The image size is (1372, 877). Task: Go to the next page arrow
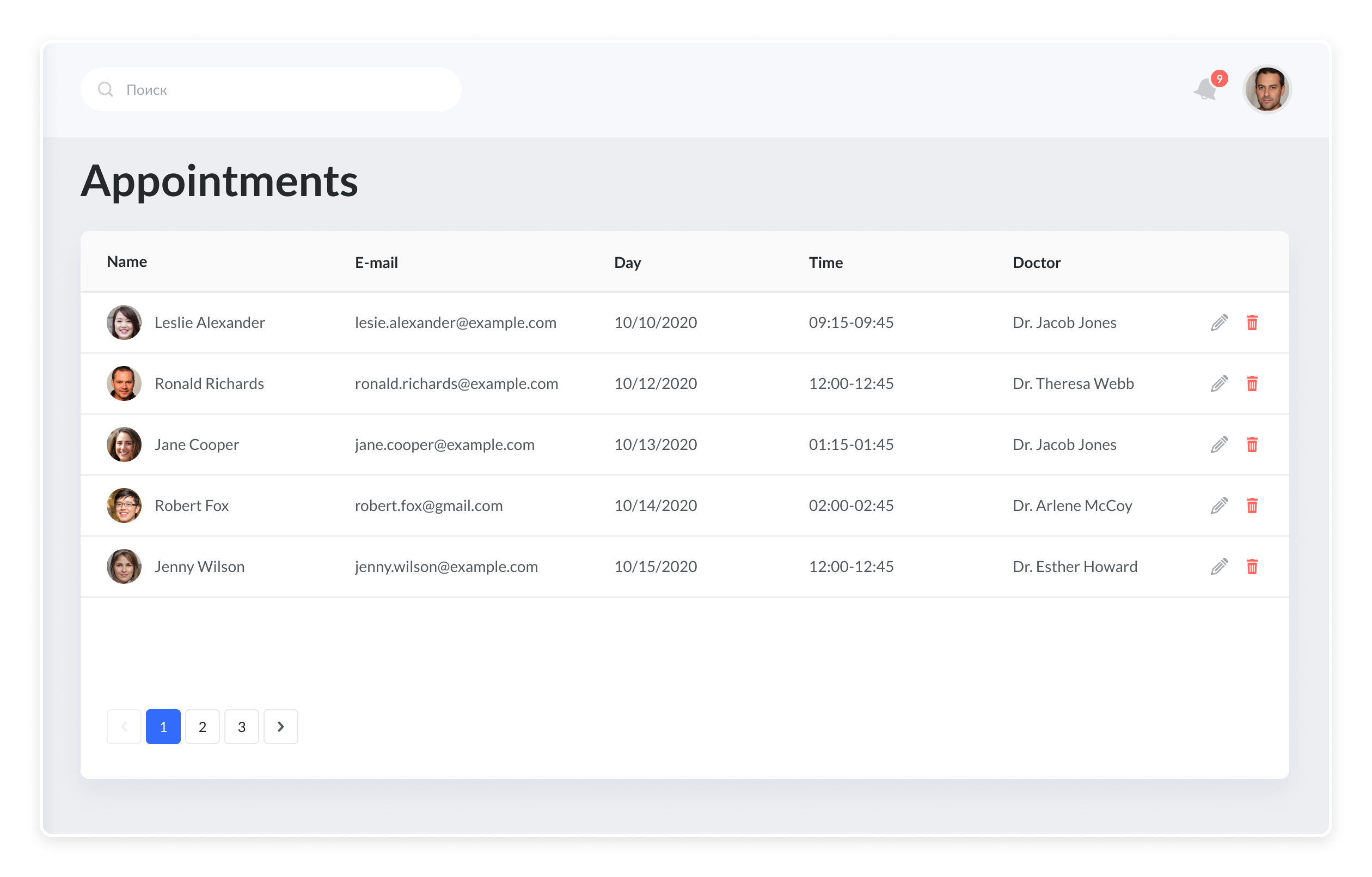coord(281,727)
